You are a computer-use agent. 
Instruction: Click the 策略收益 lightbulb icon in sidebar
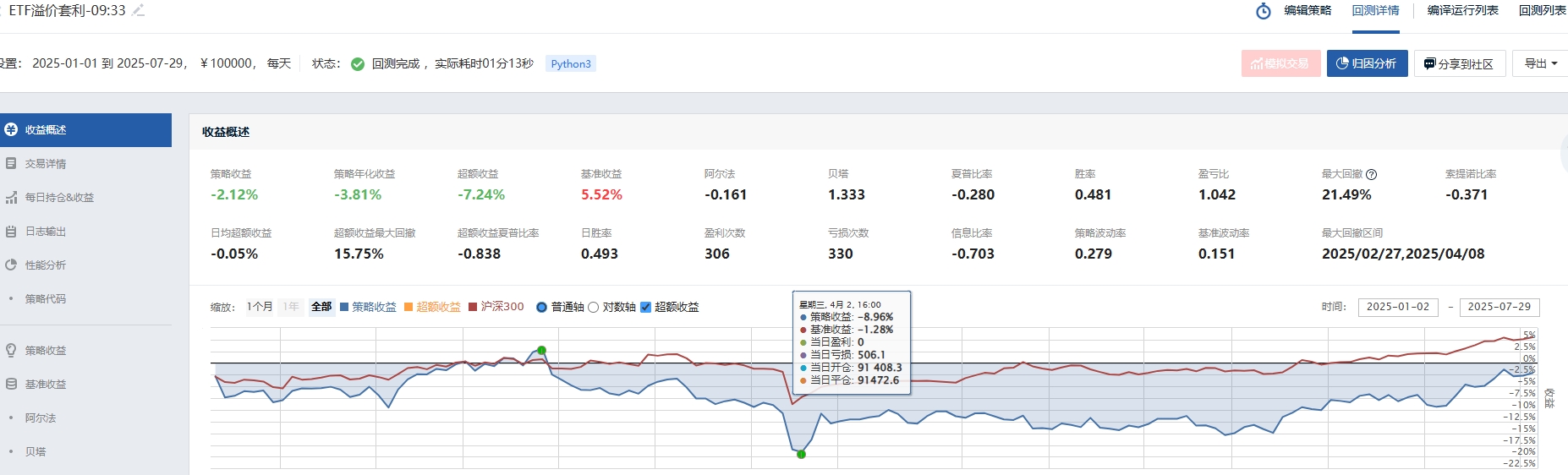tap(11, 350)
